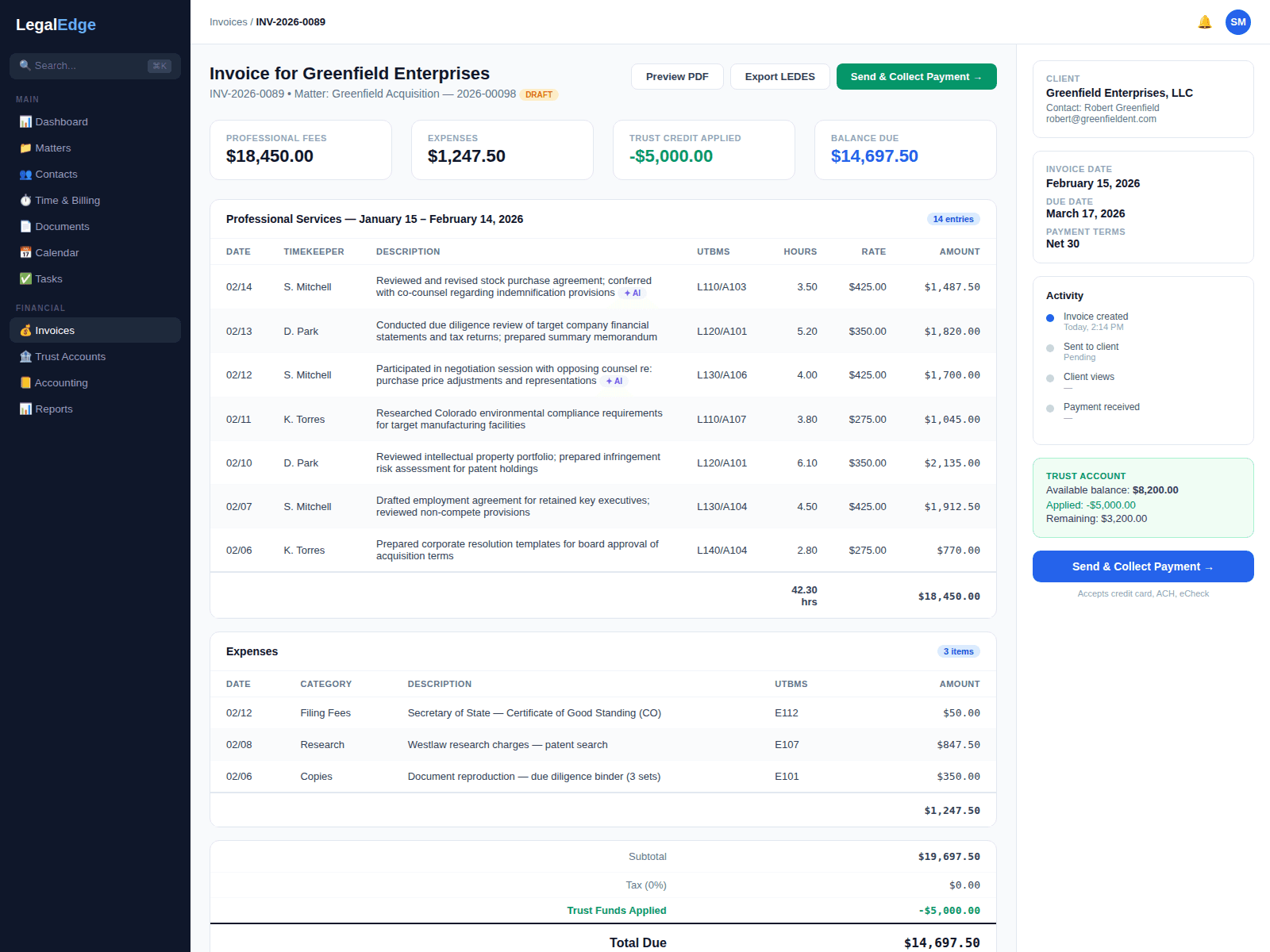The height and width of the screenshot is (952, 1270).
Task: Open the SM user avatar
Action: pyautogui.click(x=1237, y=22)
